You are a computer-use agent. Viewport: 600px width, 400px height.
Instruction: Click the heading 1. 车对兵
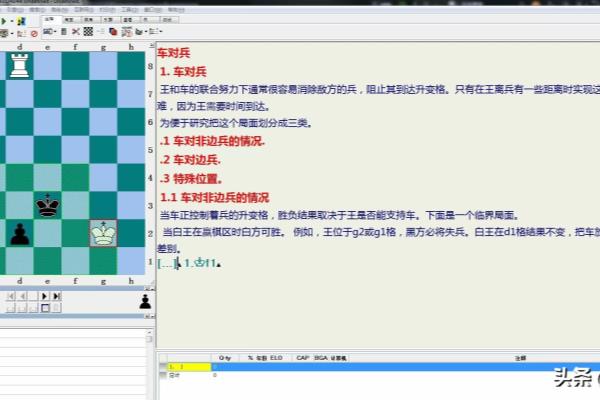coord(183,72)
